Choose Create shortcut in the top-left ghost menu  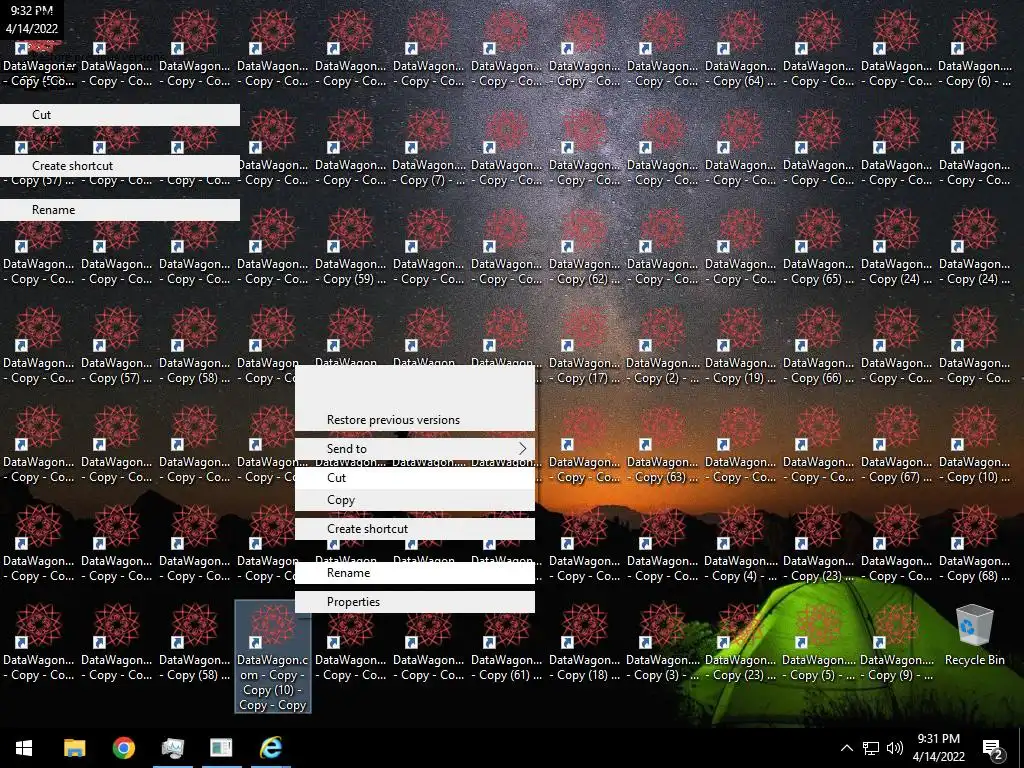(120, 166)
